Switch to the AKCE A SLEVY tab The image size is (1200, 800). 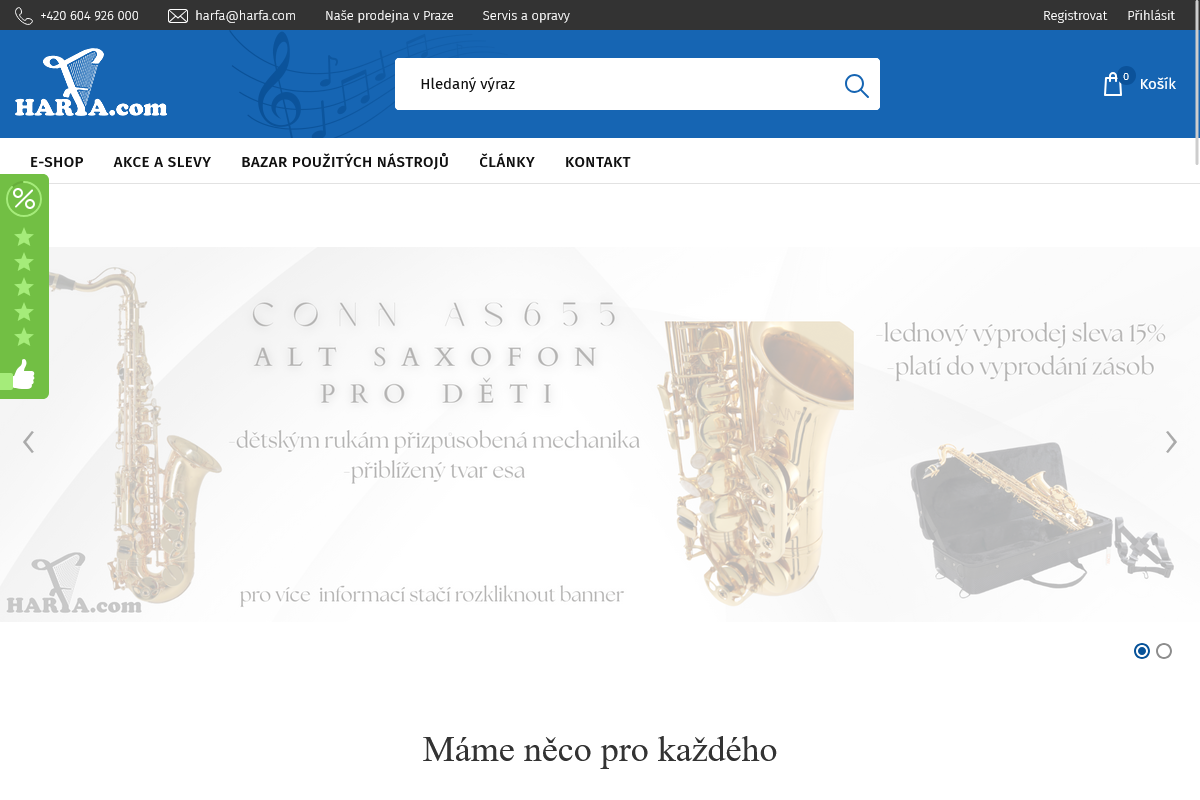(162, 161)
